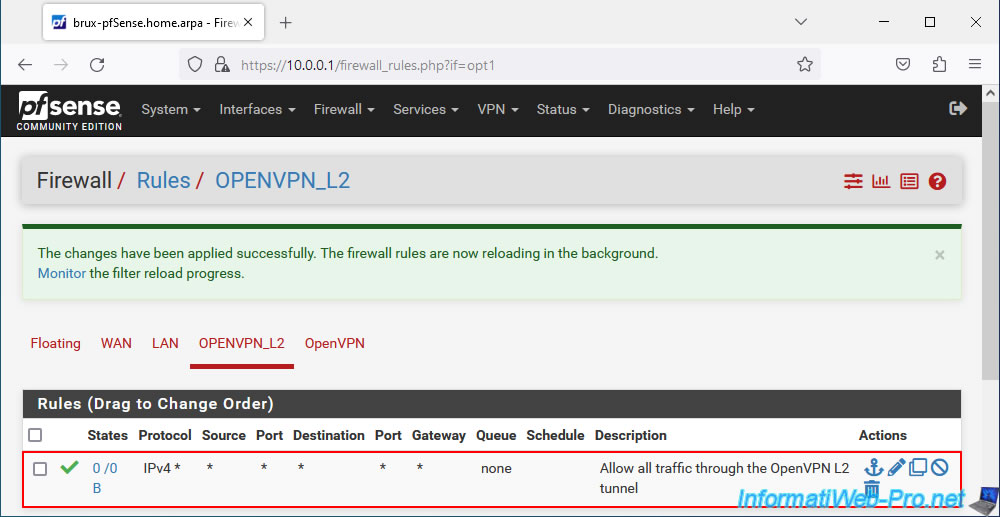Expand the VPN menu

click(498, 110)
